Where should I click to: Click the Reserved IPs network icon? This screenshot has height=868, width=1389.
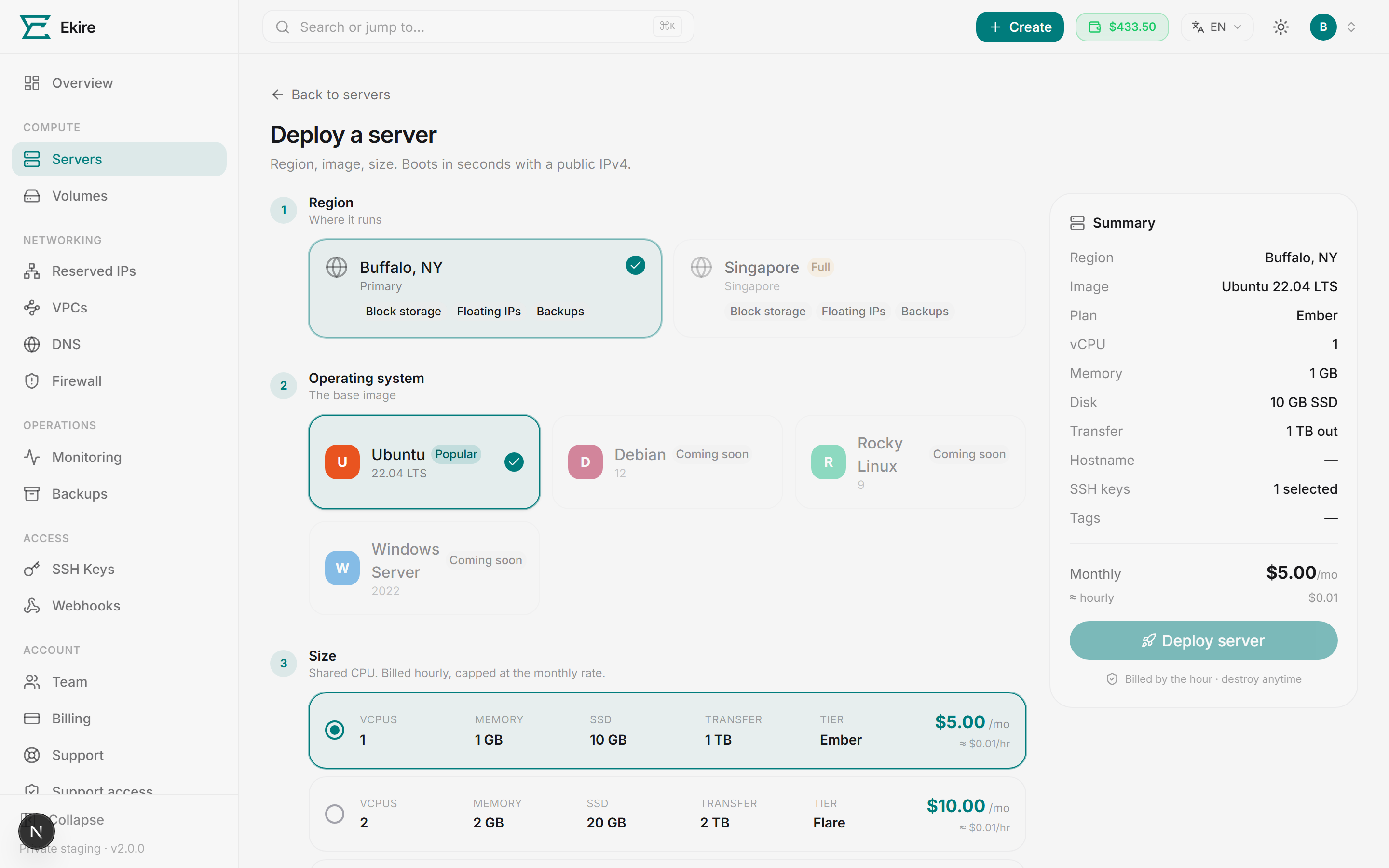click(x=31, y=271)
